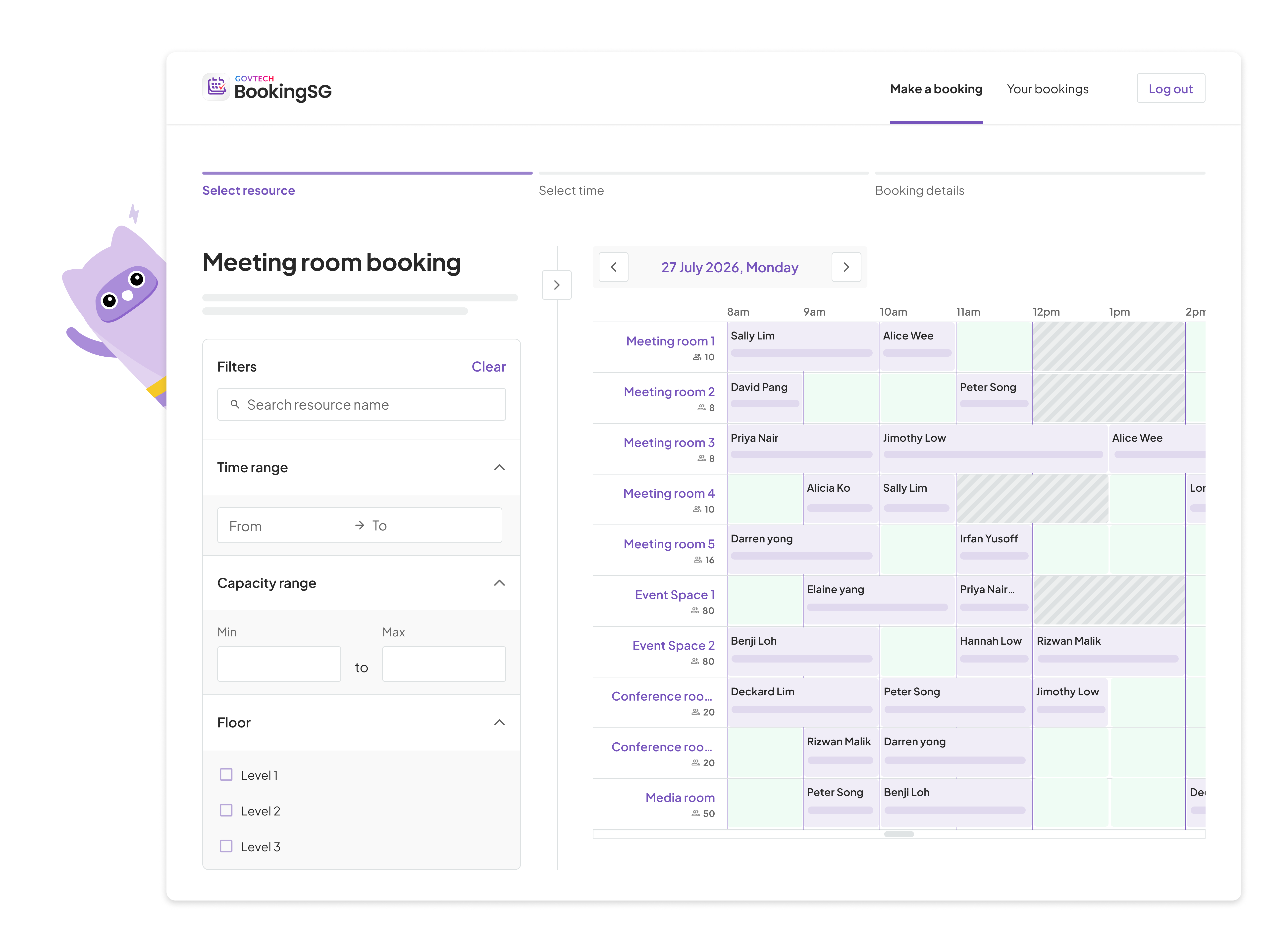This screenshot has height=952, width=1269.
Task: Clear all filters
Action: point(488,367)
